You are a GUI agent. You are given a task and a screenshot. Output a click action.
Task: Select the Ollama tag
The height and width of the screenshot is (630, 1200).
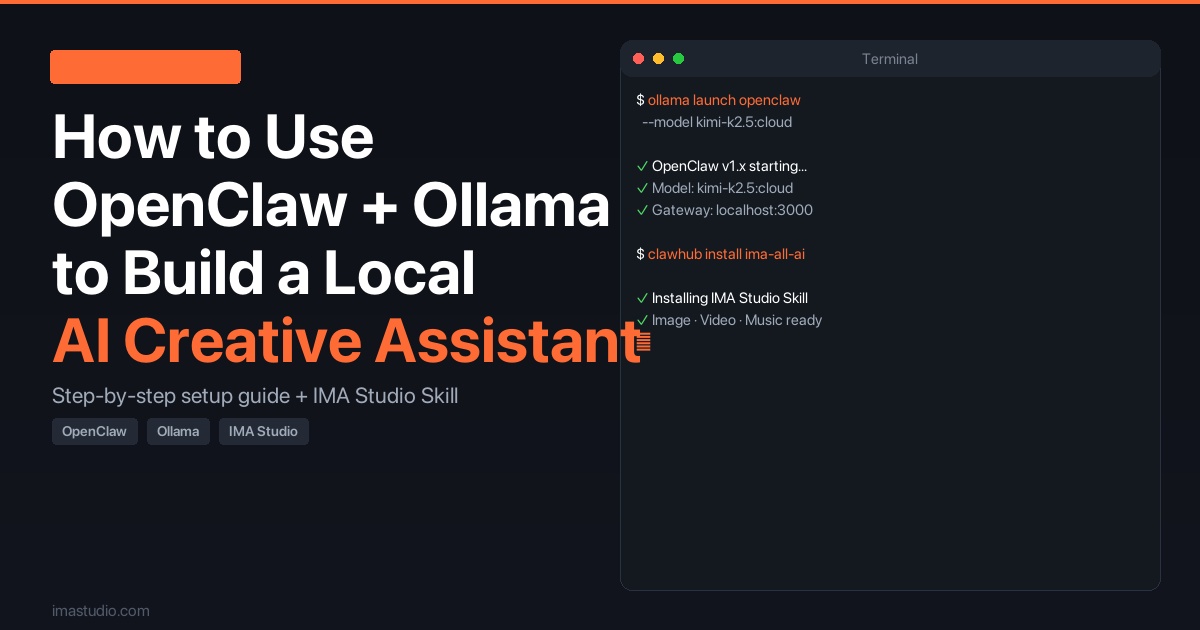pyautogui.click(x=178, y=432)
